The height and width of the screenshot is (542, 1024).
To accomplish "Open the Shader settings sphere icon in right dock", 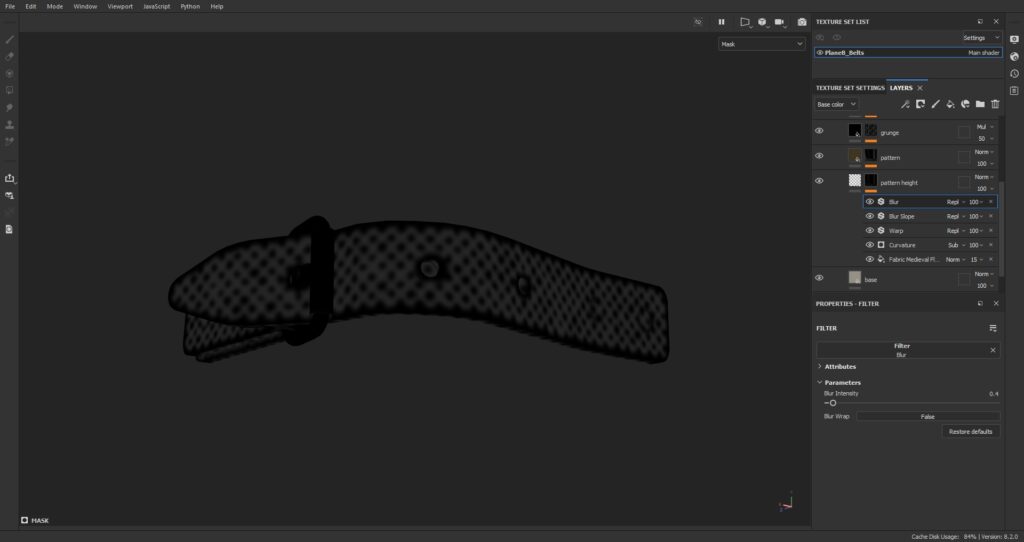I will coord(1014,56).
